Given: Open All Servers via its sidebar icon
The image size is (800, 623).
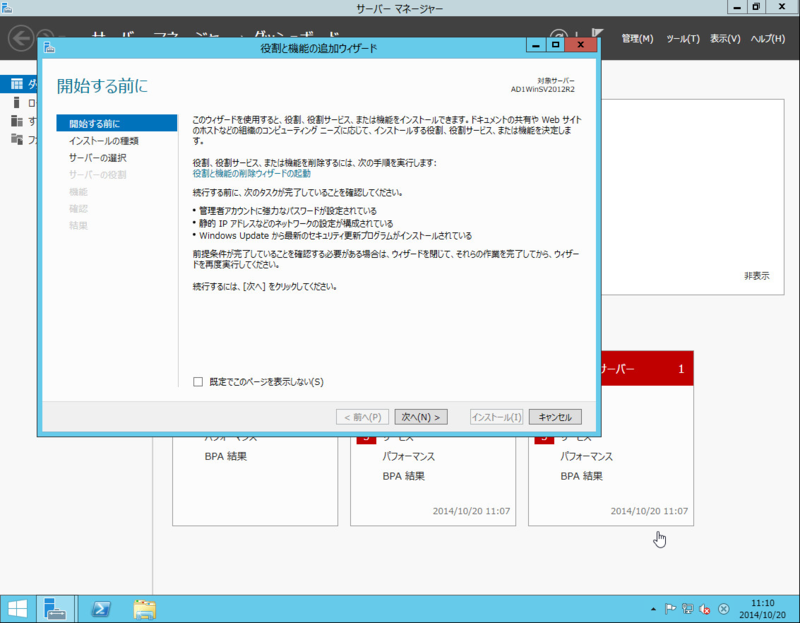Looking at the screenshot, I should point(16,119).
